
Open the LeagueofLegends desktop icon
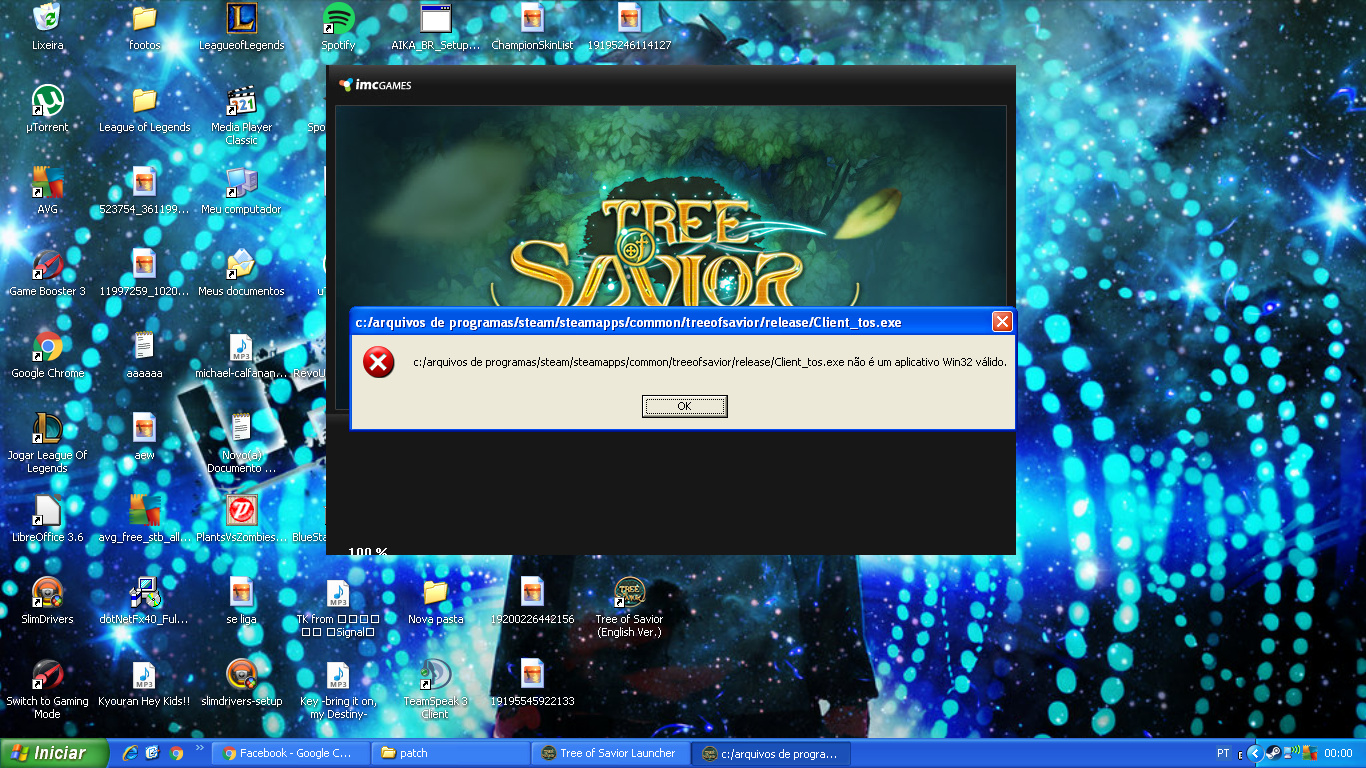pyautogui.click(x=241, y=20)
